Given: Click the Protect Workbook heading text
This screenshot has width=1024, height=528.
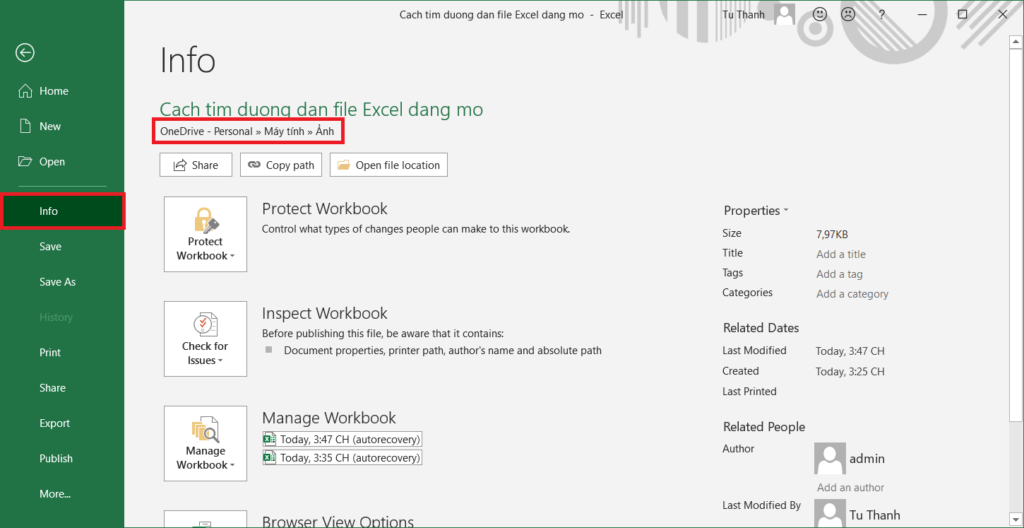Looking at the screenshot, I should (x=325, y=208).
